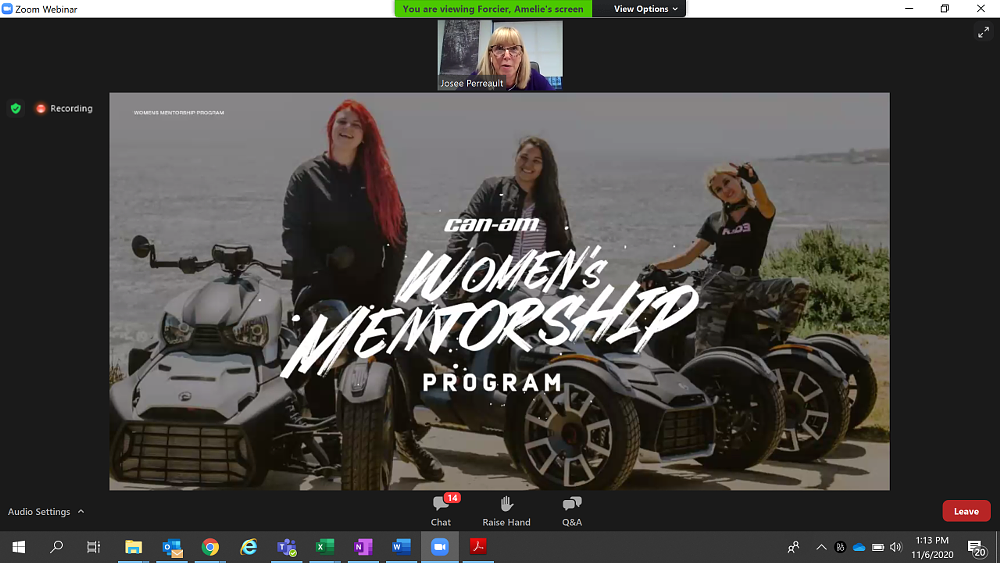1000x563 pixels.
Task: Open the Chat panel
Action: pyautogui.click(x=441, y=509)
